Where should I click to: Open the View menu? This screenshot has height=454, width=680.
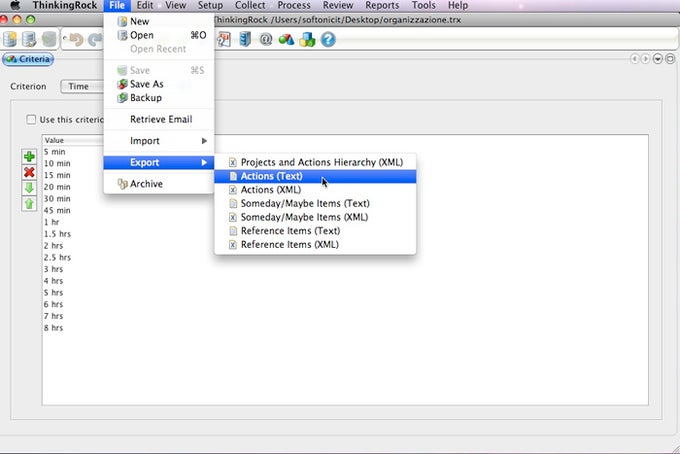click(176, 5)
